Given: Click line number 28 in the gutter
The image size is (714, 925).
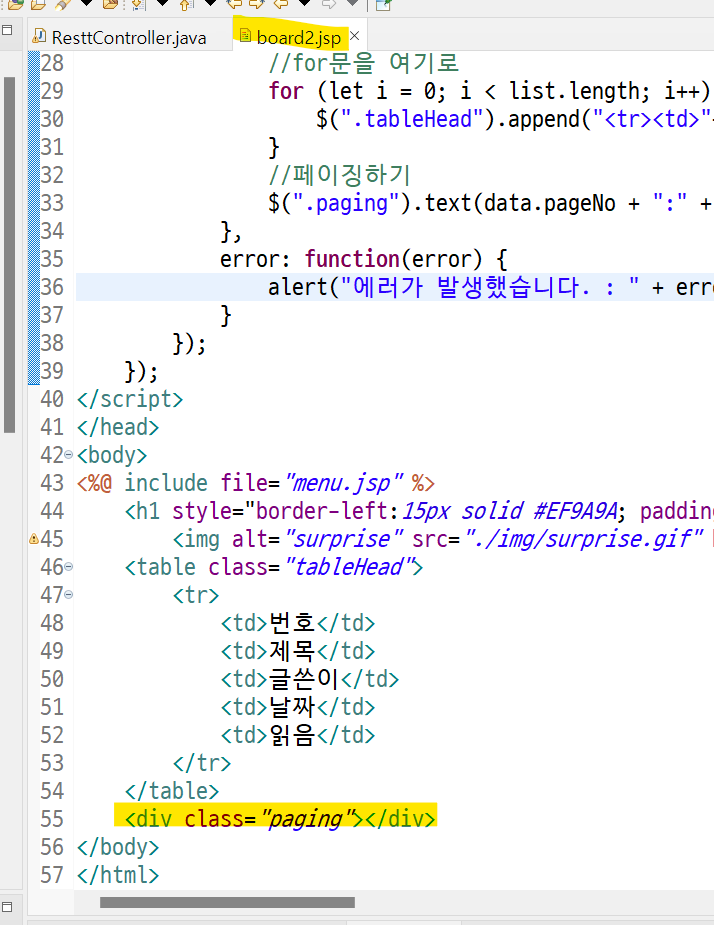Looking at the screenshot, I should point(52,63).
